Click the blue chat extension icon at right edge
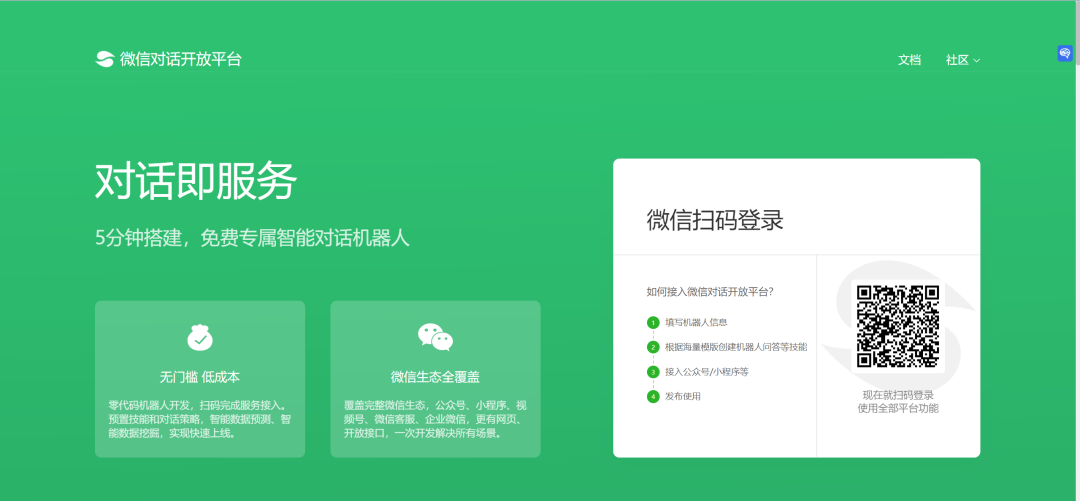1080x501 pixels. click(1065, 53)
